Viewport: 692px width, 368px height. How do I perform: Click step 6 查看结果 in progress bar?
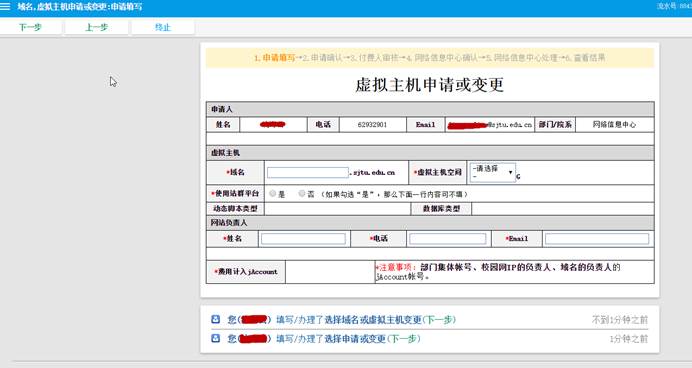(585, 58)
